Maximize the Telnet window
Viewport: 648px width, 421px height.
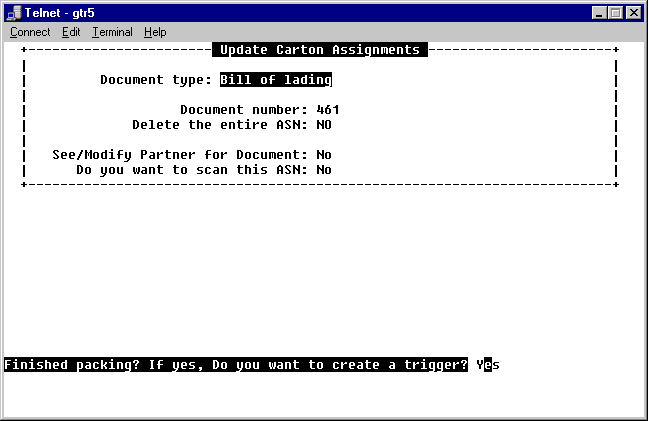coord(615,12)
